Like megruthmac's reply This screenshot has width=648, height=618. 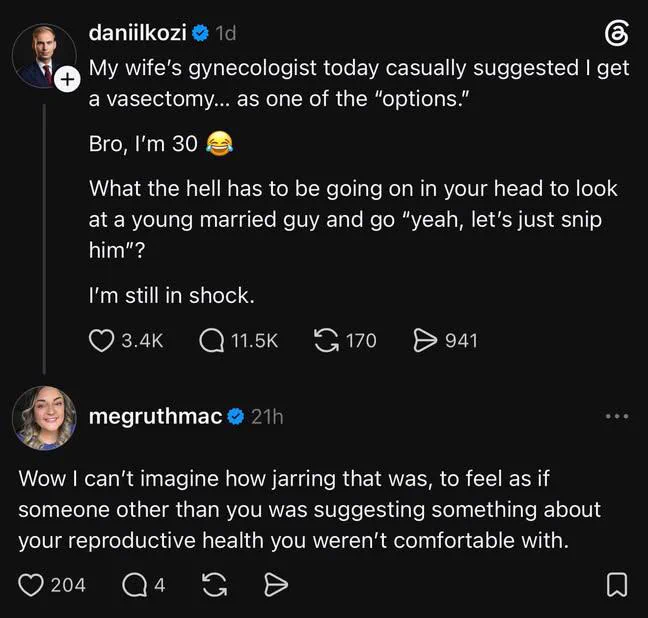point(31,585)
